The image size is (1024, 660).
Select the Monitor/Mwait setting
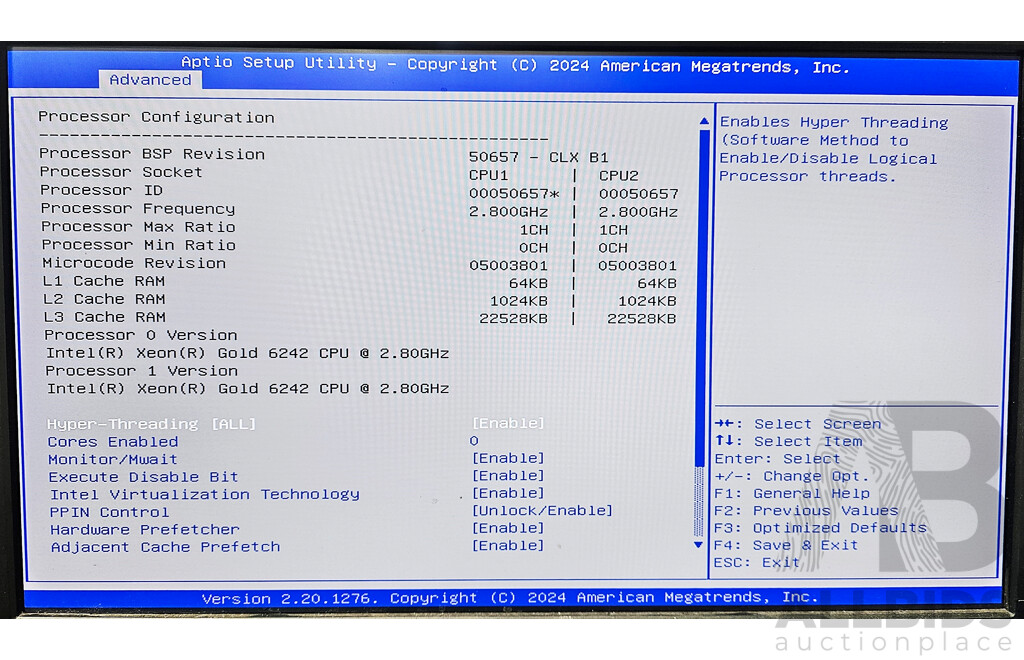pos(112,459)
